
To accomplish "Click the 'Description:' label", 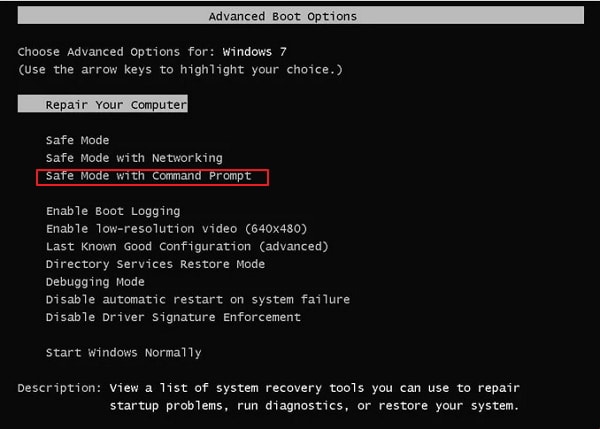I will [x=59, y=388].
